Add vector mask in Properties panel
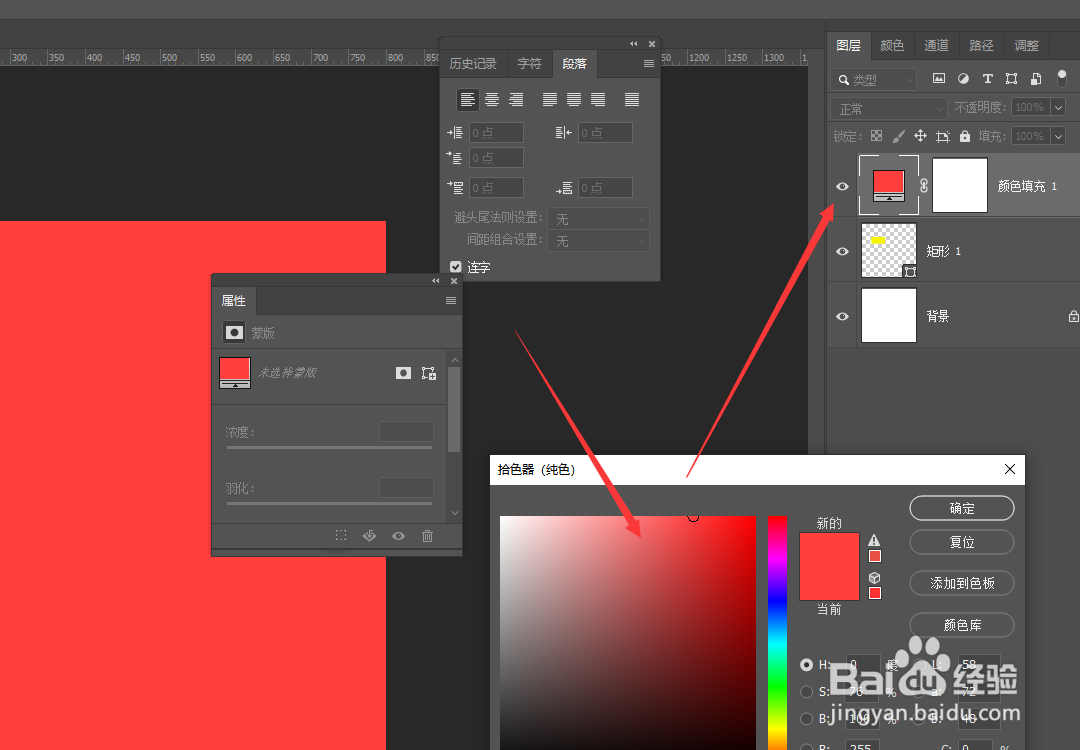 pyautogui.click(x=428, y=373)
